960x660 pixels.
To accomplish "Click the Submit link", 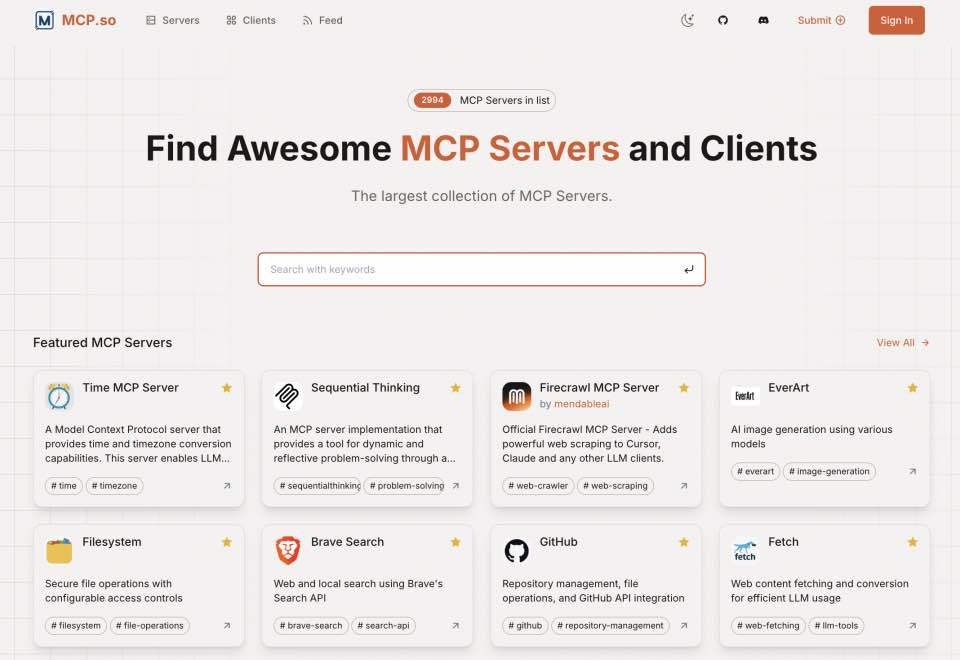I will click(x=821, y=20).
